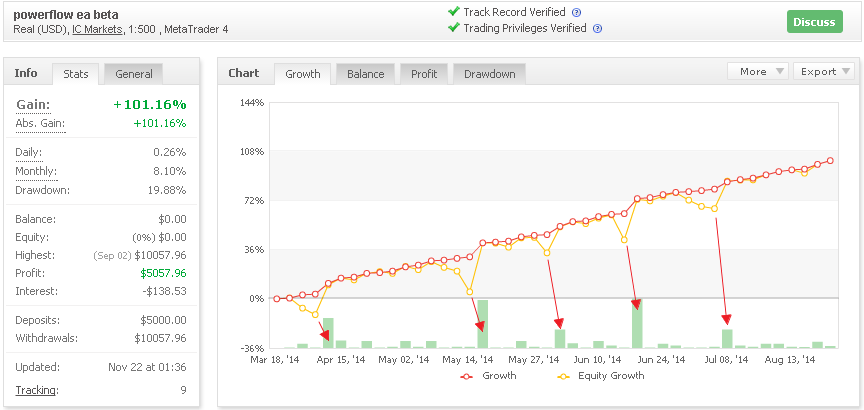Click the powerflow ea beta title
Viewport: 864px width, 410px height.
pyautogui.click(x=66, y=15)
